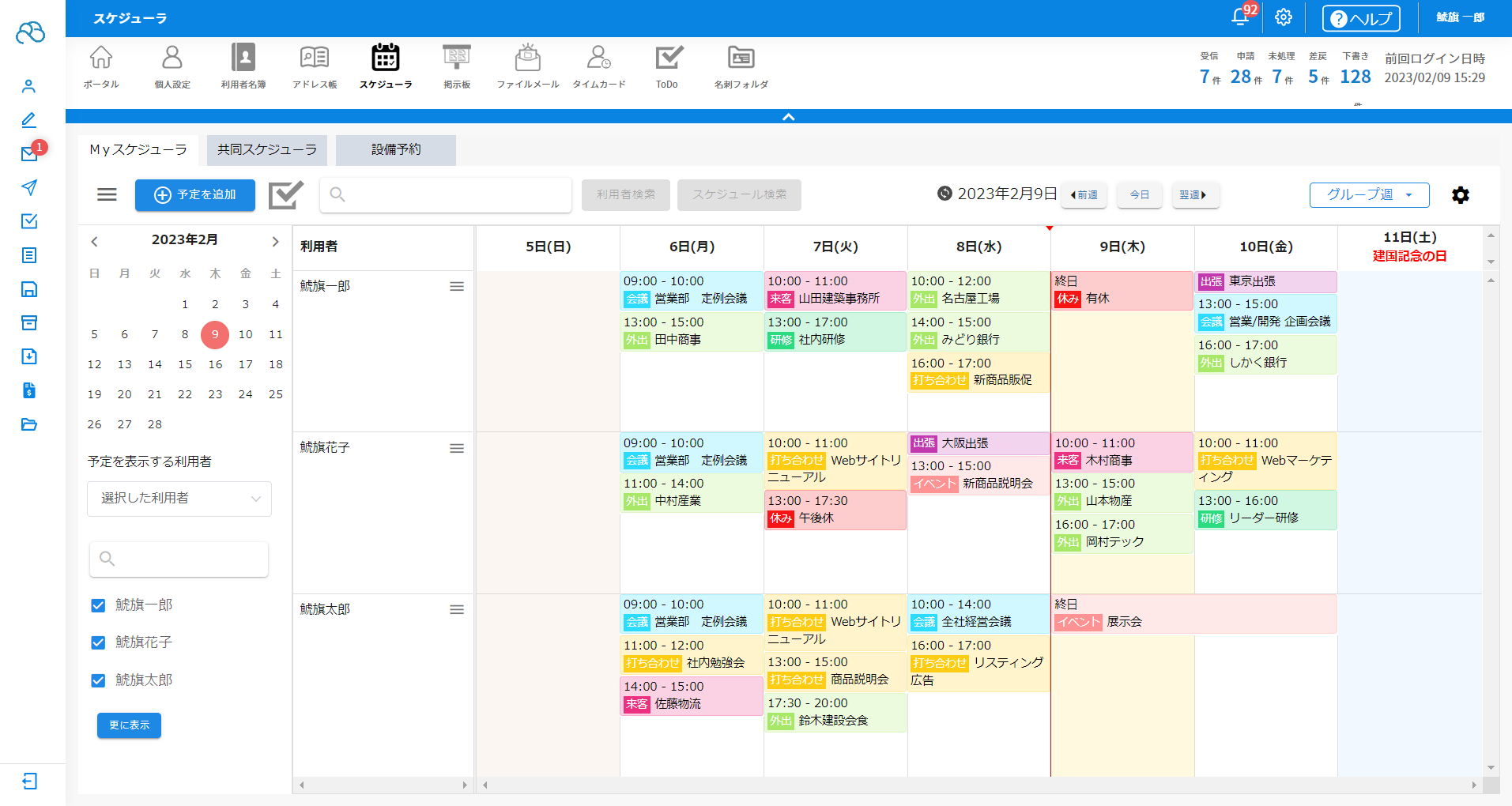Open the Time Card icon

click(x=598, y=66)
